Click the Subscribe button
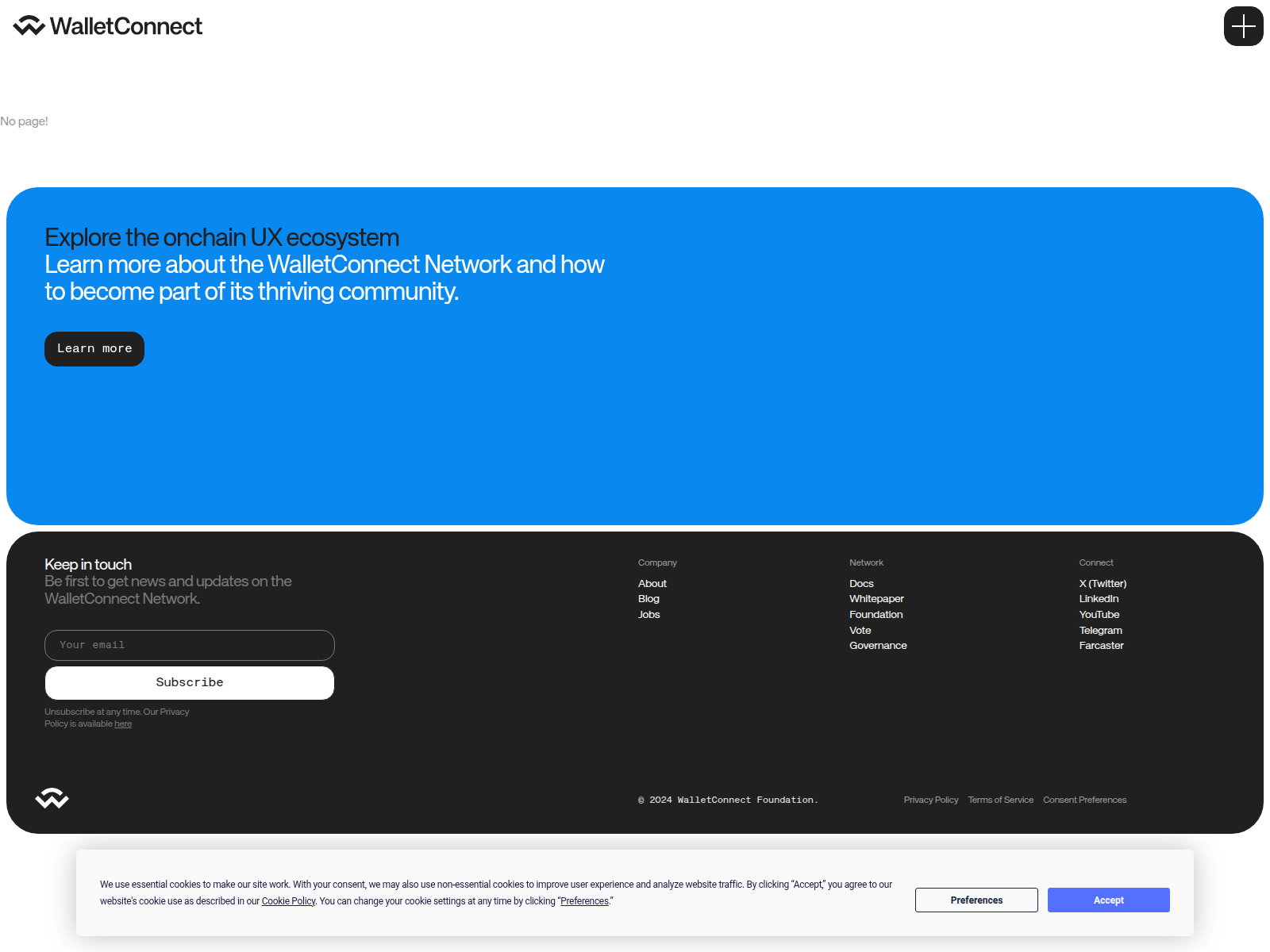The height and width of the screenshot is (952, 1270). [x=190, y=683]
